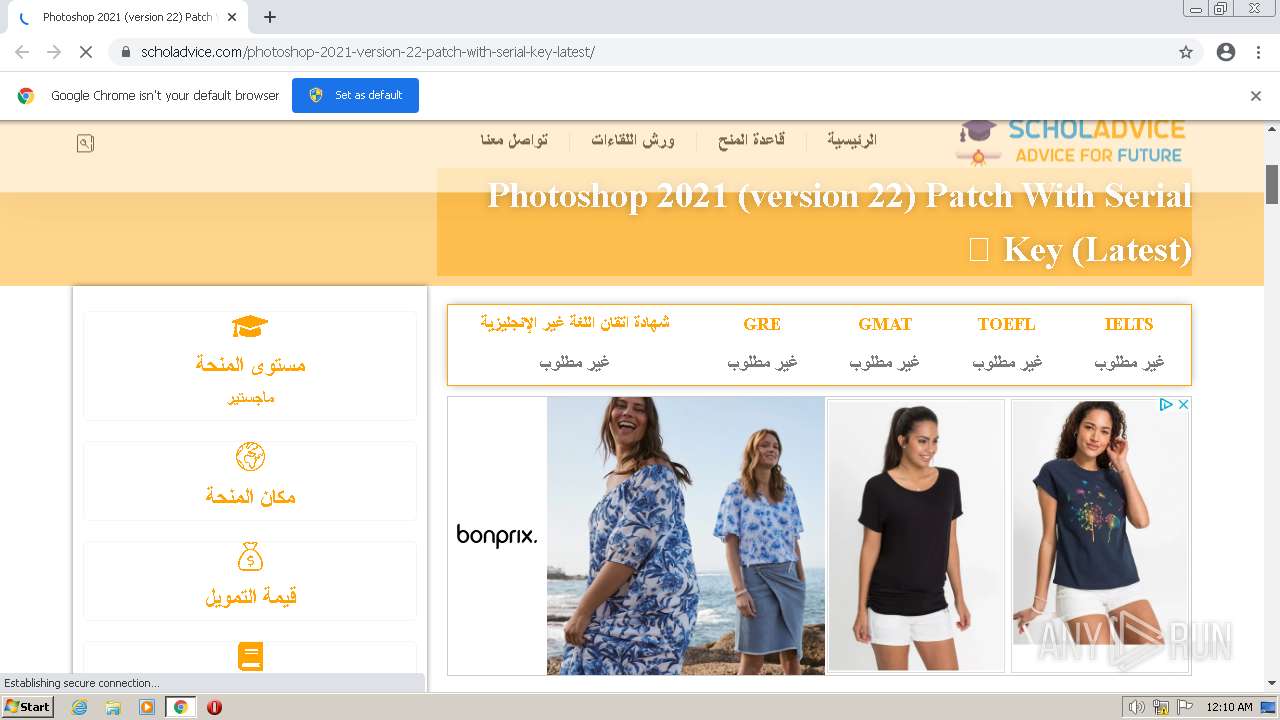The height and width of the screenshot is (720, 1280).
Task: Click the Set as default button
Action: coord(355,95)
